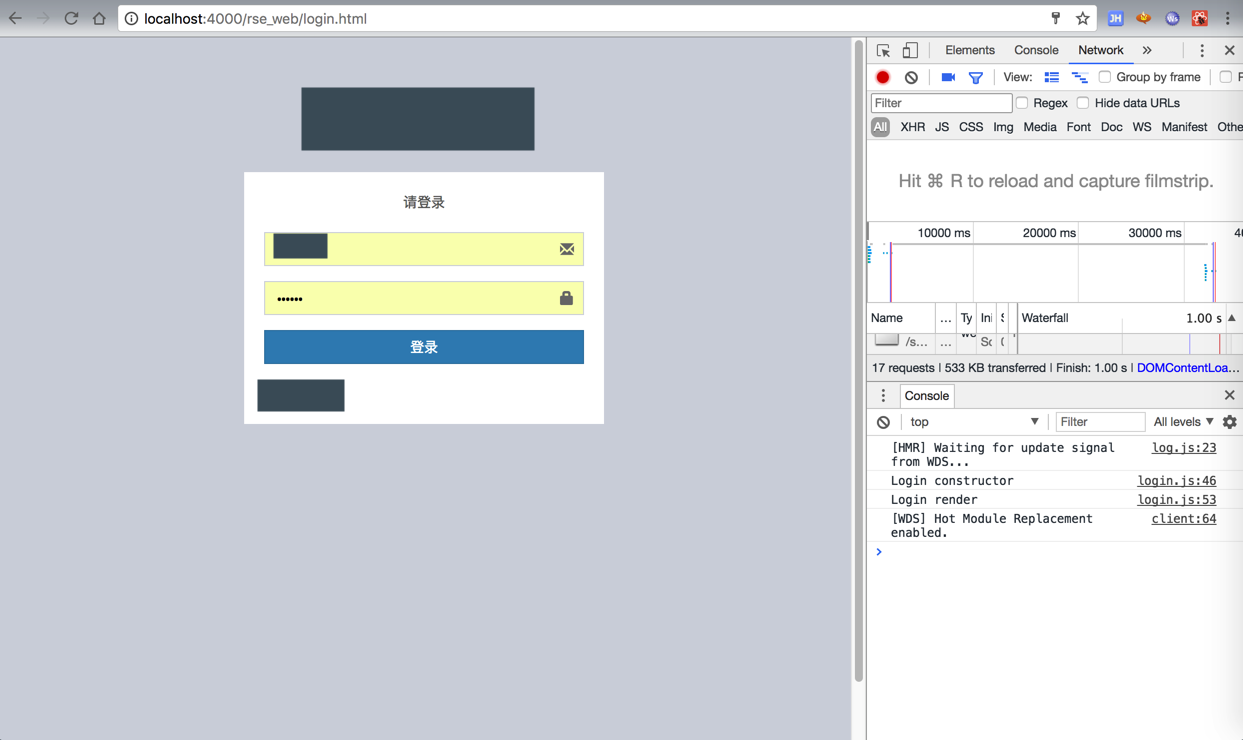The width and height of the screenshot is (1243, 740).
Task: Stop recording the network log
Action: coord(883,77)
